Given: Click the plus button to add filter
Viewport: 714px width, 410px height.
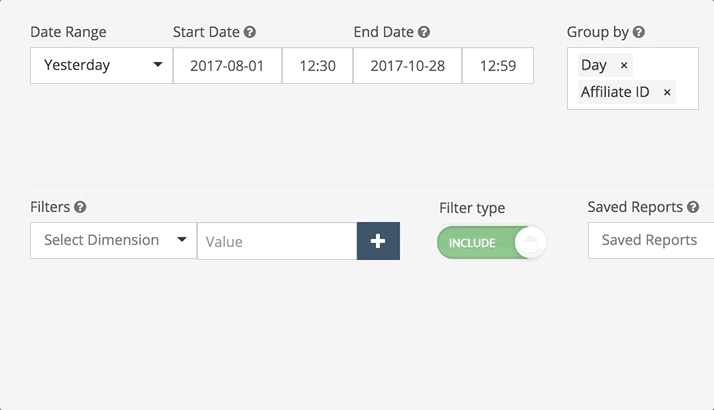Looking at the screenshot, I should pos(378,241).
